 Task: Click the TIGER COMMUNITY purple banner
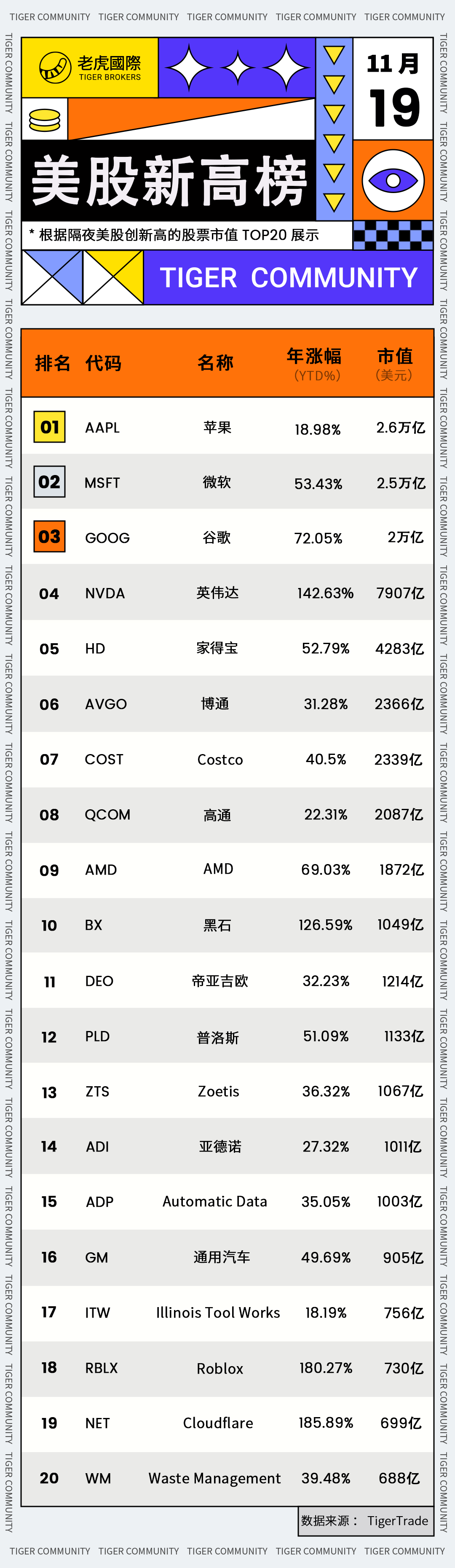pos(288,278)
